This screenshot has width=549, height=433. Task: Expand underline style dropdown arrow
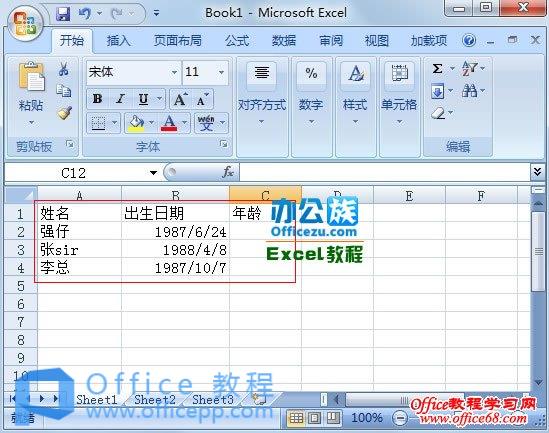[x=159, y=99]
